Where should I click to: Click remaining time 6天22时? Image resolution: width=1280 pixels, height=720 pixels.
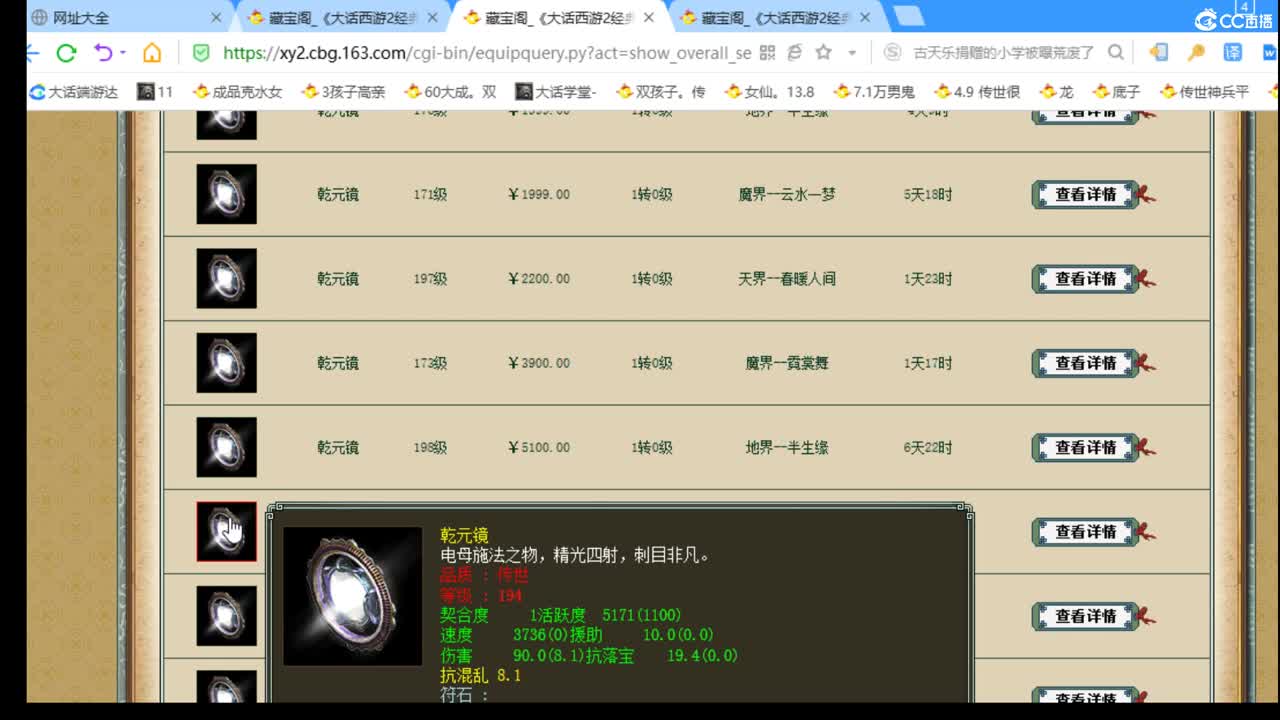(x=928, y=448)
